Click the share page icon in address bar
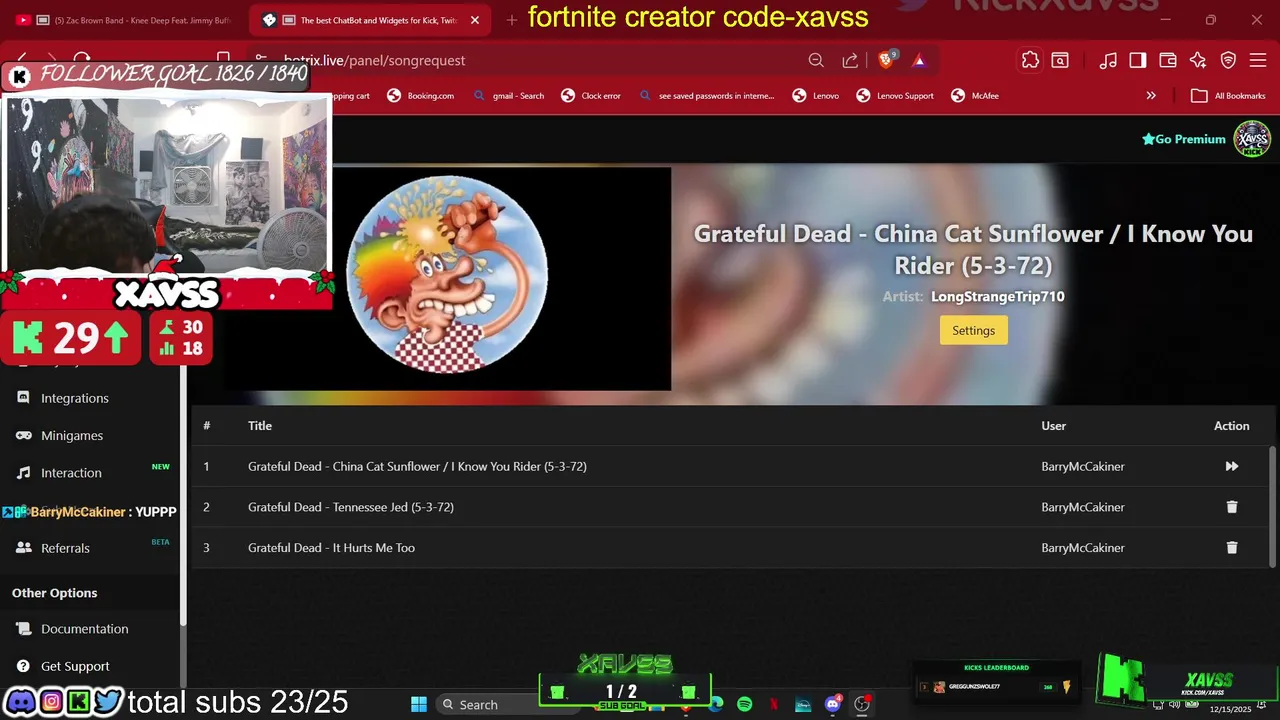Image resolution: width=1280 pixels, height=720 pixels. click(850, 60)
